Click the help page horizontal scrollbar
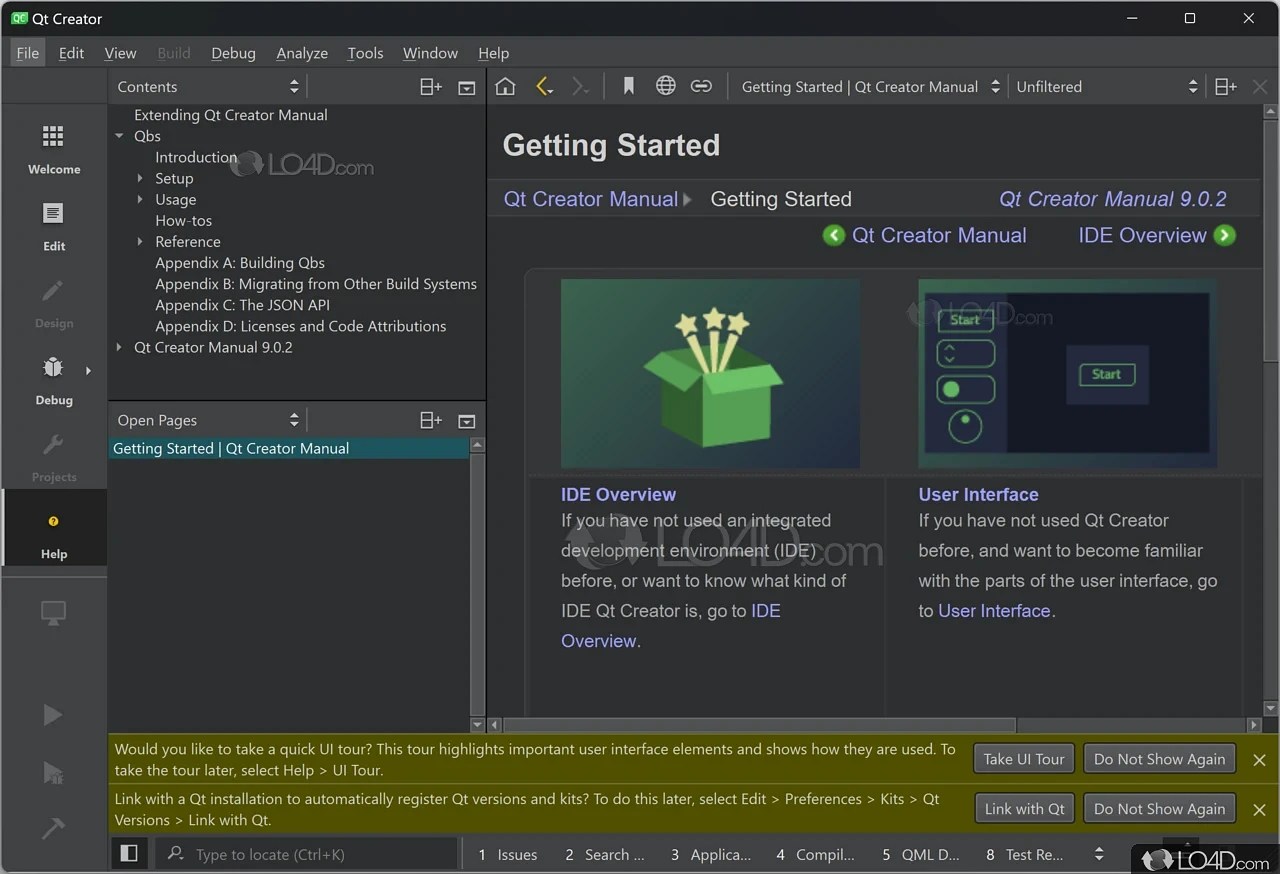1280x874 pixels. coord(759,725)
